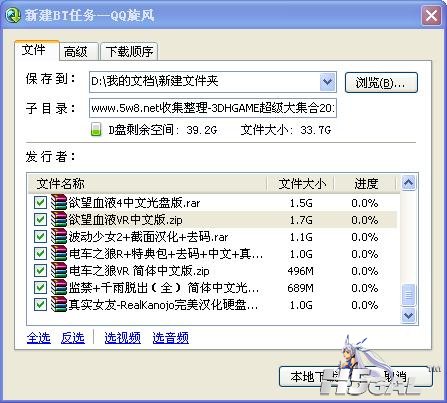Open the 保存到 path dropdown arrow

tap(327, 82)
